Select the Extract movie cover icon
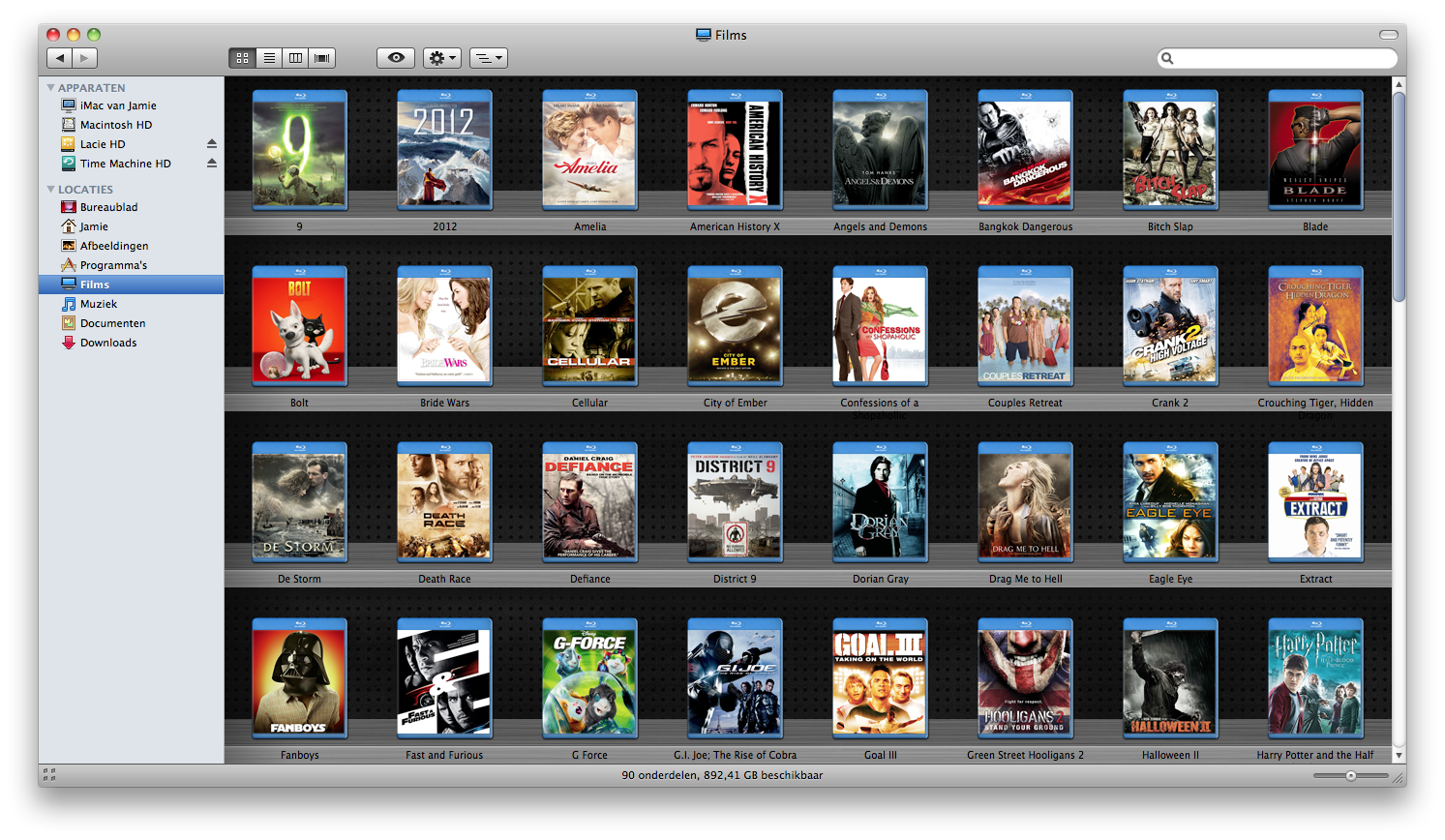The width and height of the screenshot is (1445, 840). click(1315, 502)
